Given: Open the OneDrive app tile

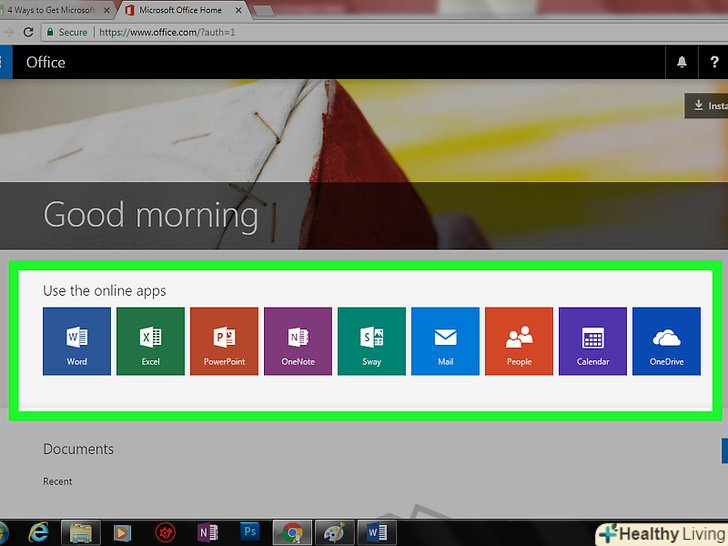Looking at the screenshot, I should tap(667, 341).
